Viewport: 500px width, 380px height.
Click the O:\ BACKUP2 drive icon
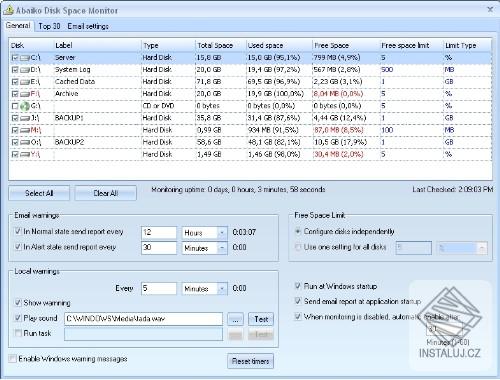pos(24,142)
